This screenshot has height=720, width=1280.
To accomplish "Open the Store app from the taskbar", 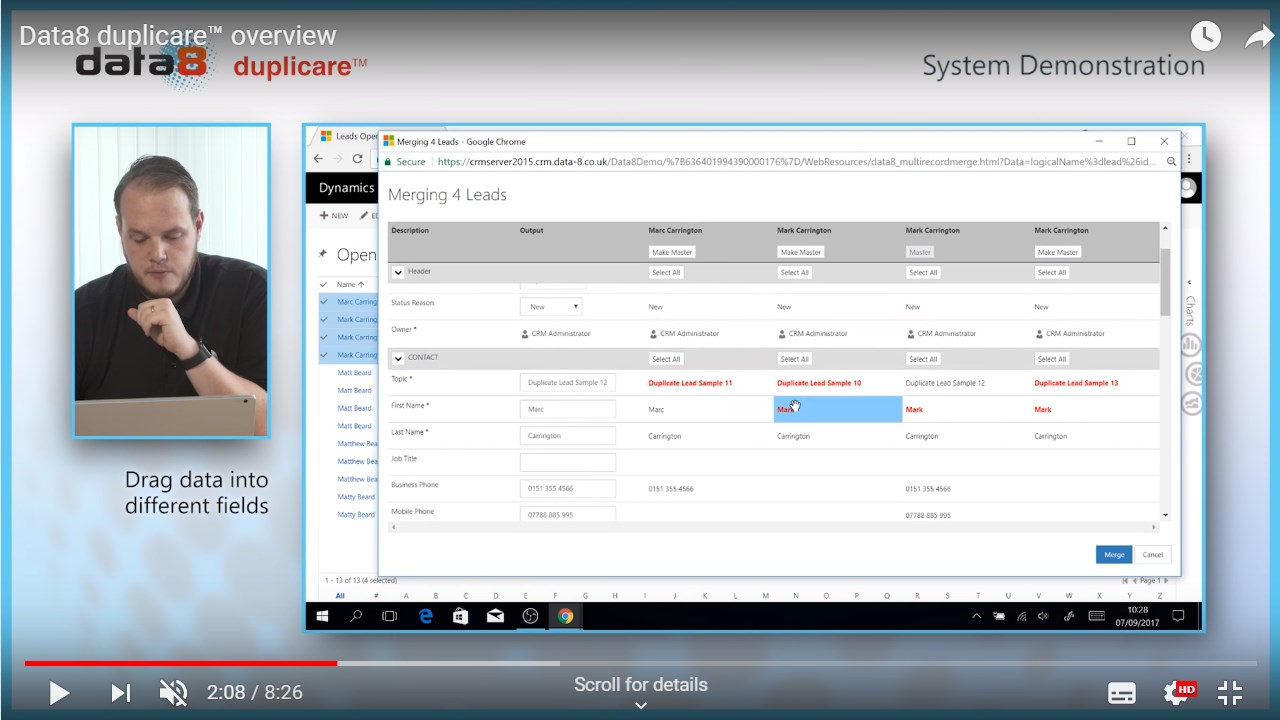I will point(460,616).
